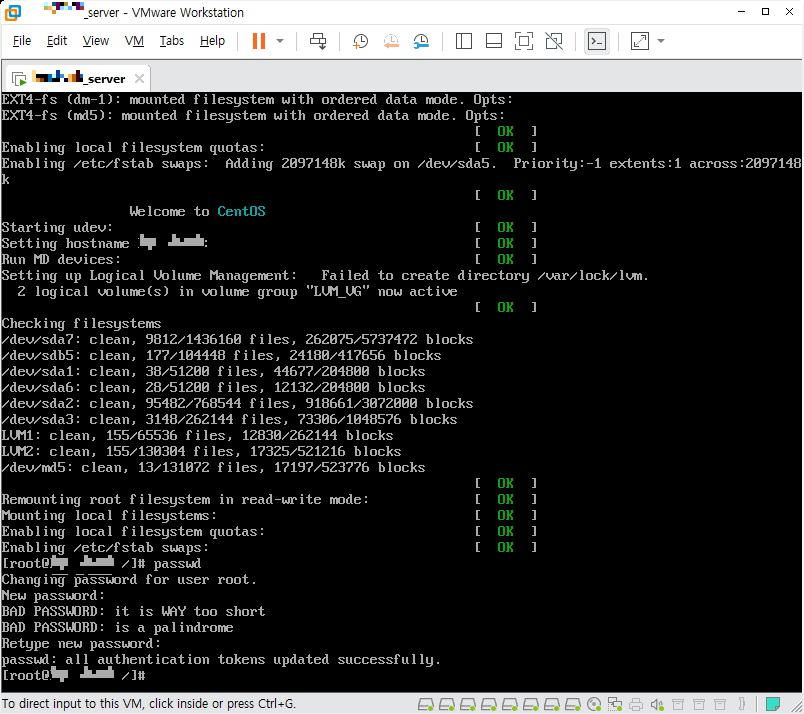Open the Help menu
Image resolution: width=804 pixels, height=714 pixels.
tap(212, 41)
